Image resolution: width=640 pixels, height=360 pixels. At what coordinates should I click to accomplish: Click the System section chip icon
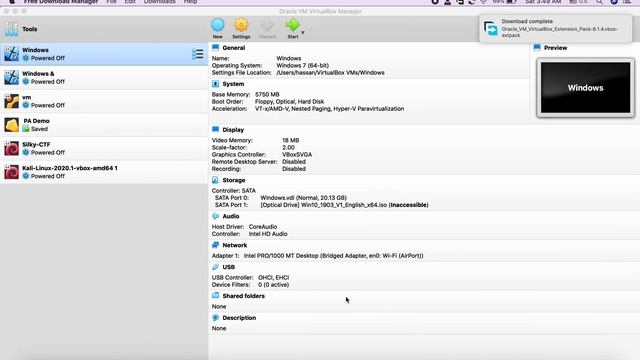pyautogui.click(x=216, y=84)
